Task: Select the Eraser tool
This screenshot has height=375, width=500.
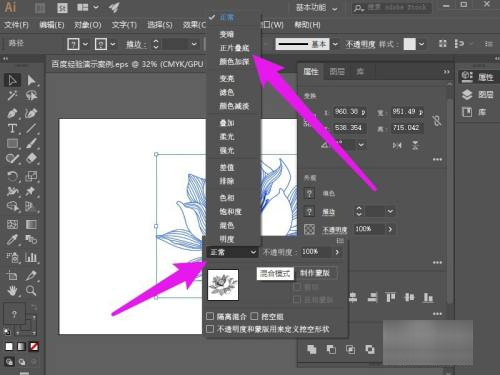Action: coord(31,158)
